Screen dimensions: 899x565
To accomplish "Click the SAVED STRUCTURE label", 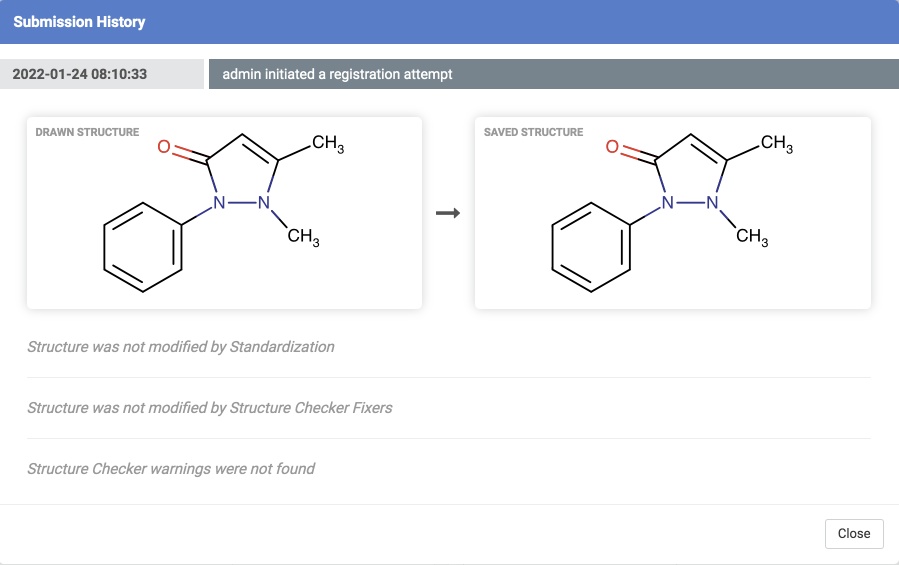I will 533,132.
